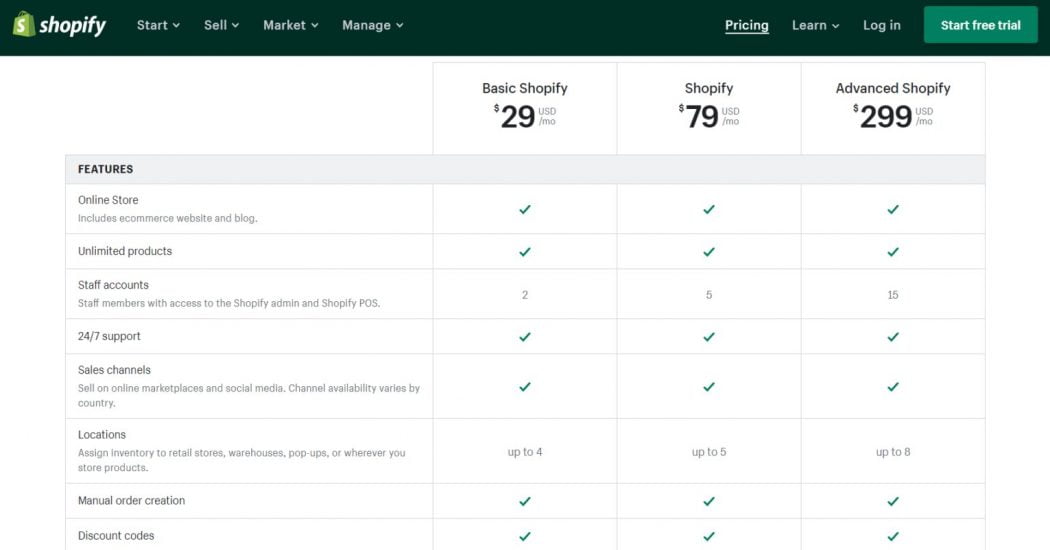
Task: Click Sales channels checkmark under Shopify plan
Action: coord(708,387)
